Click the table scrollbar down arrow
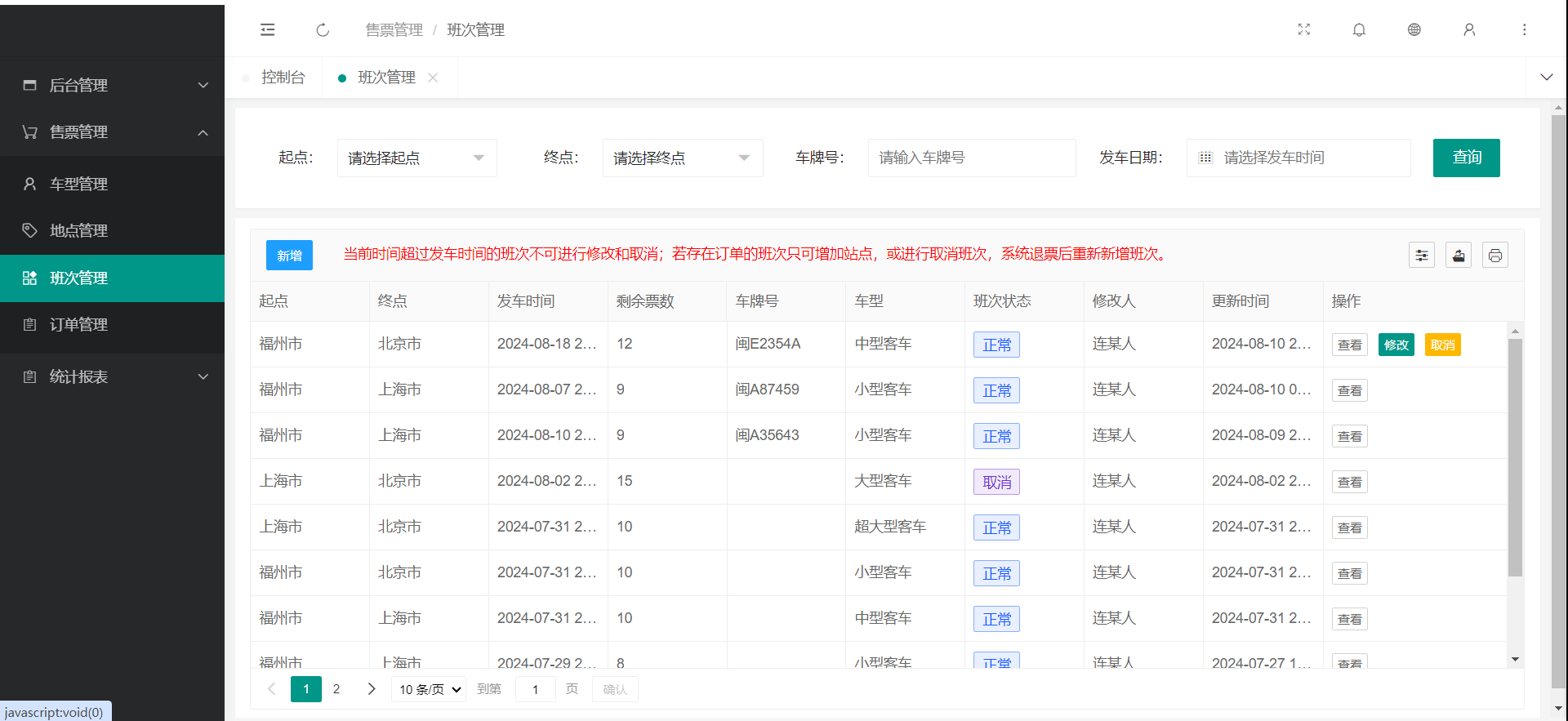Image resolution: width=1568 pixels, height=721 pixels. pos(1515,659)
